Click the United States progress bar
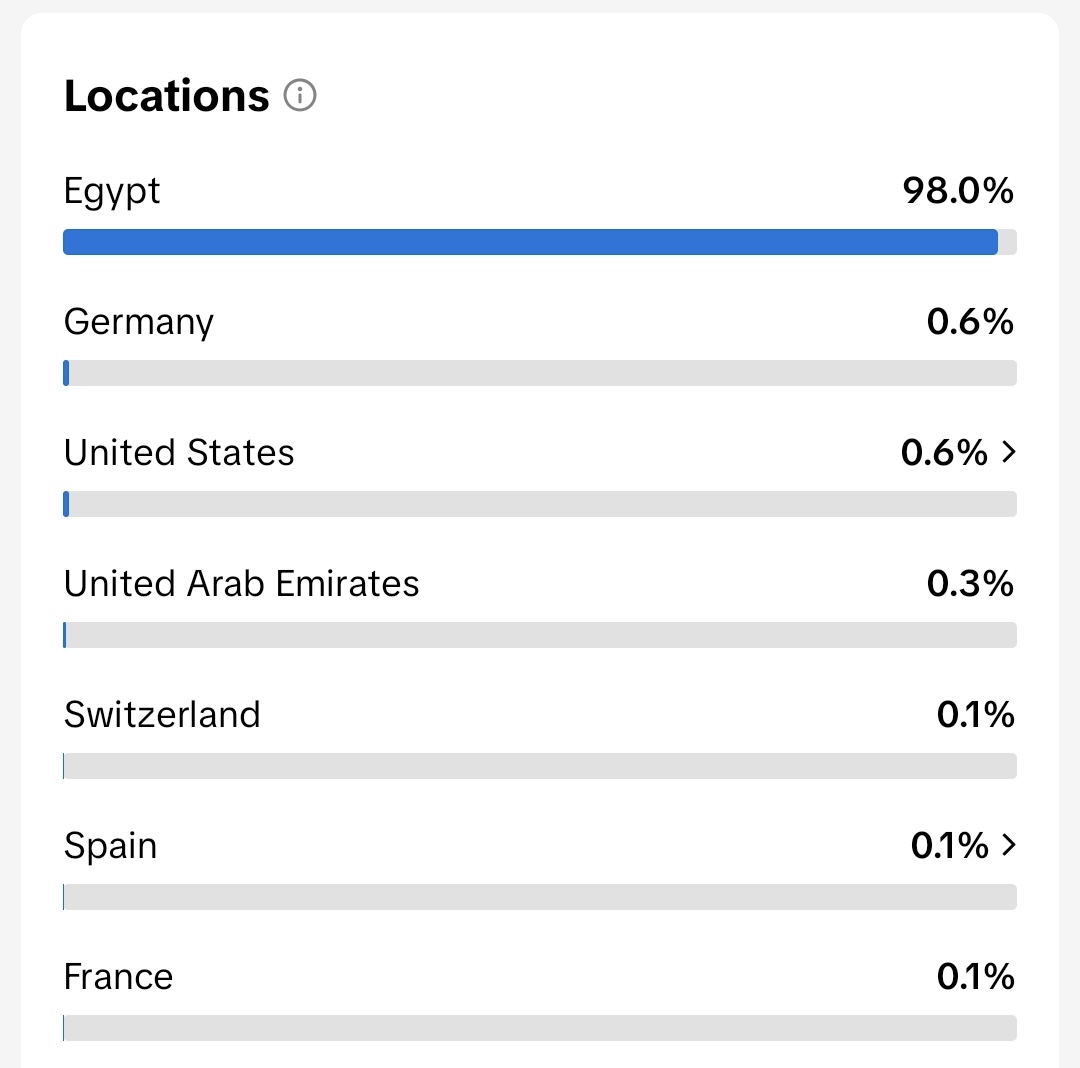The image size is (1080, 1068). (540, 503)
